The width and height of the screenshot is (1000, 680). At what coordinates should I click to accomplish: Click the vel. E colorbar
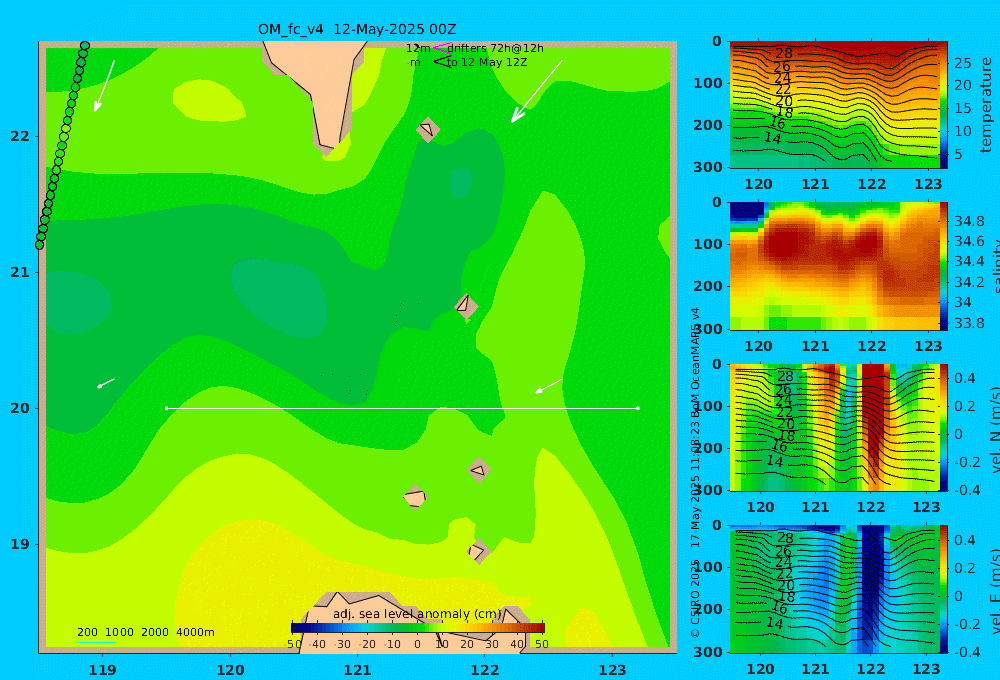point(943,589)
